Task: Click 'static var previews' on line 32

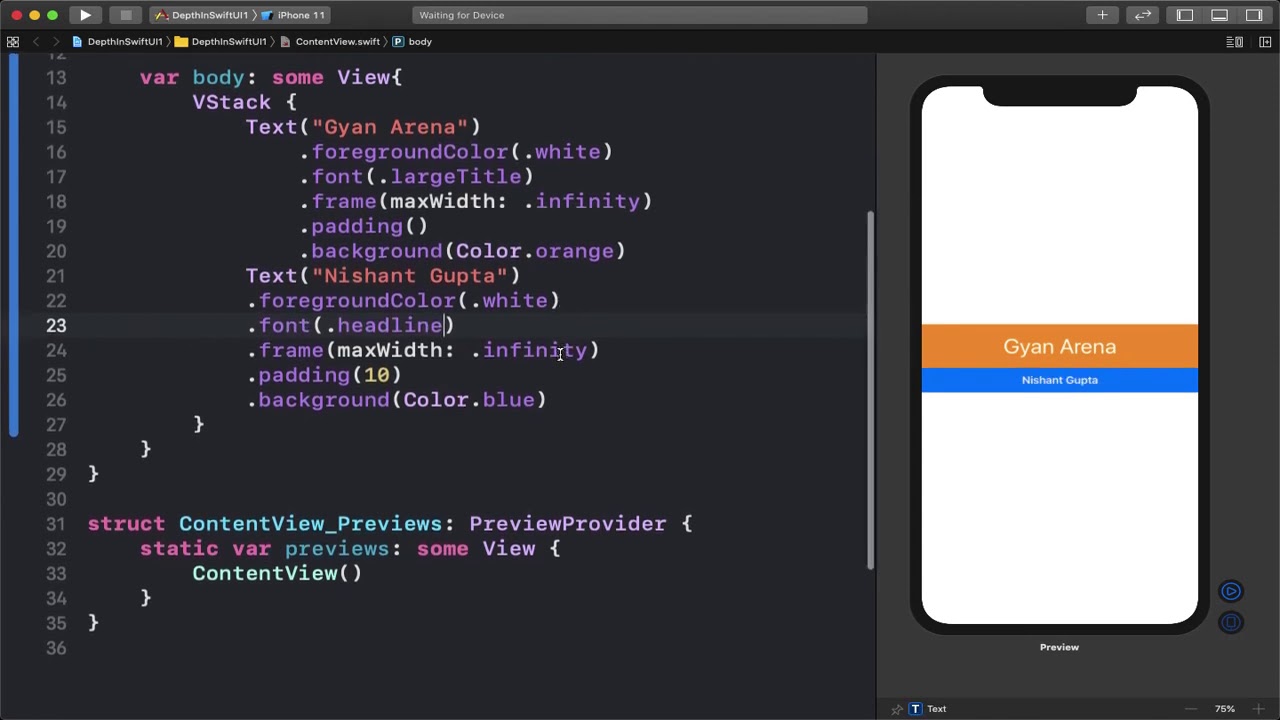Action: pos(264,549)
